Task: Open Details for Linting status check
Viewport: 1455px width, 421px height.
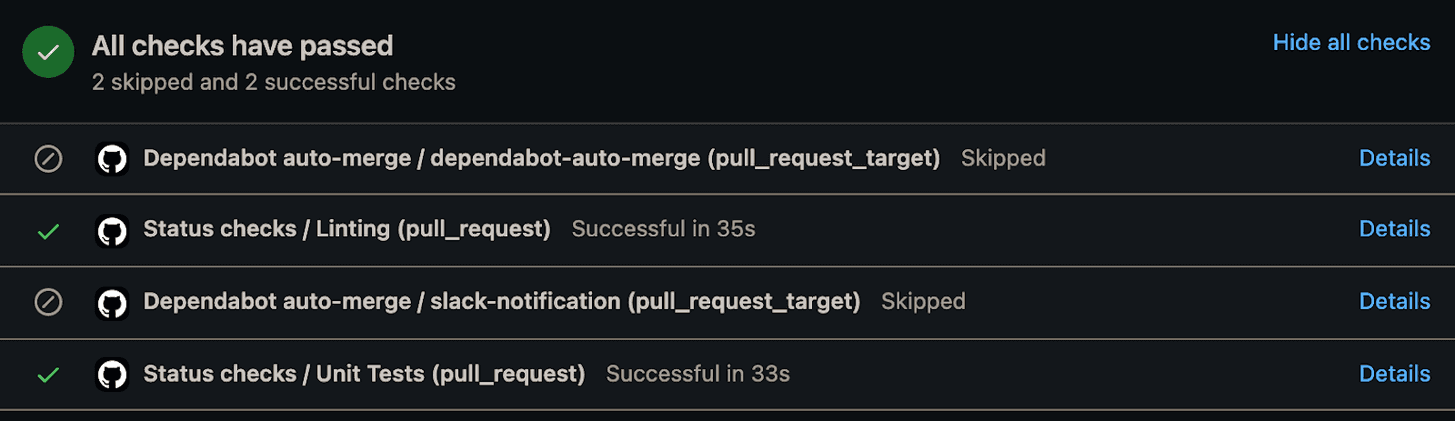Action: pyautogui.click(x=1394, y=229)
